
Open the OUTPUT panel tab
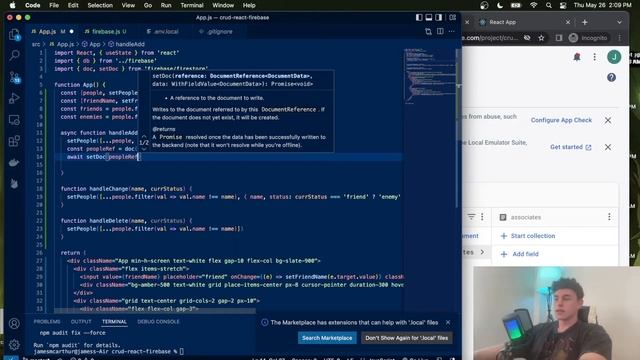point(81,322)
